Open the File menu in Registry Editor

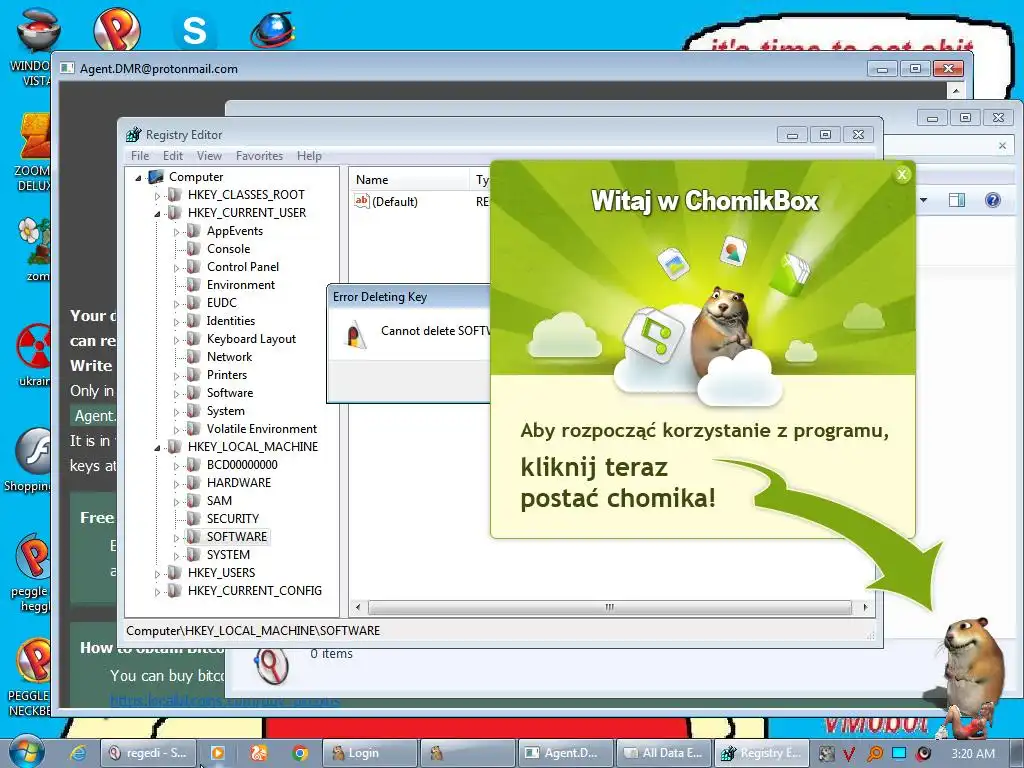tap(140, 155)
